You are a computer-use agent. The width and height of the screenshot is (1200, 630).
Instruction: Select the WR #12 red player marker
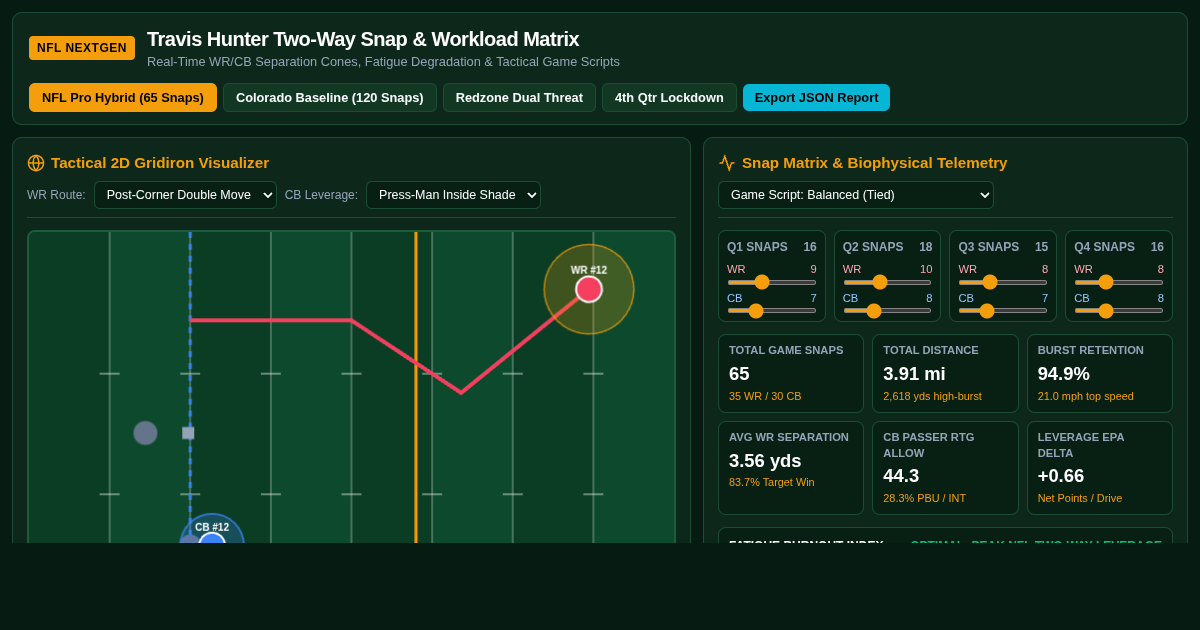589,289
